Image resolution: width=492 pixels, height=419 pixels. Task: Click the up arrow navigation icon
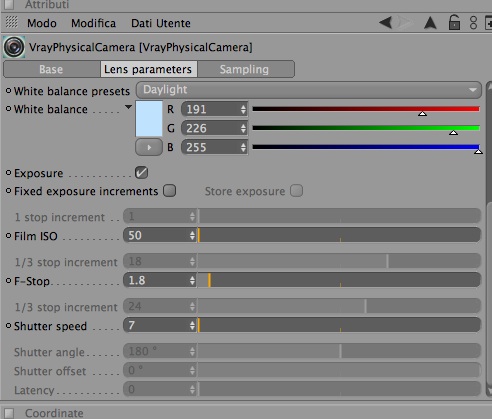point(430,23)
